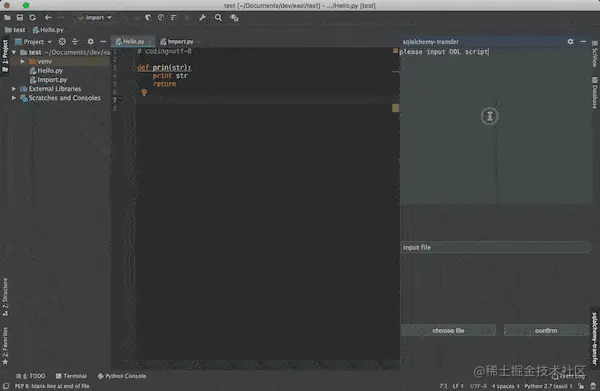This screenshot has height=391, width=600.
Task: Click the PEP 8 status bar message
Action: pyautogui.click(x=52, y=386)
